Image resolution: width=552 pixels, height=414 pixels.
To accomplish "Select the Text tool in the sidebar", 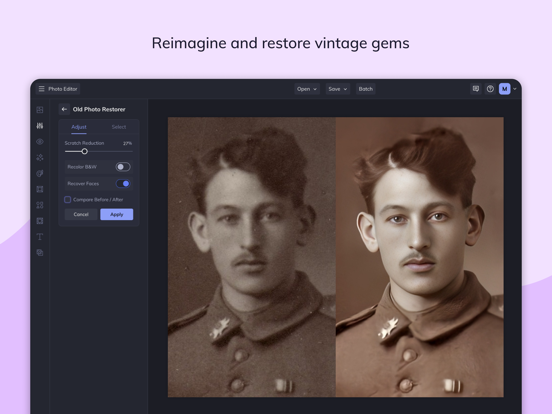I will coord(40,237).
